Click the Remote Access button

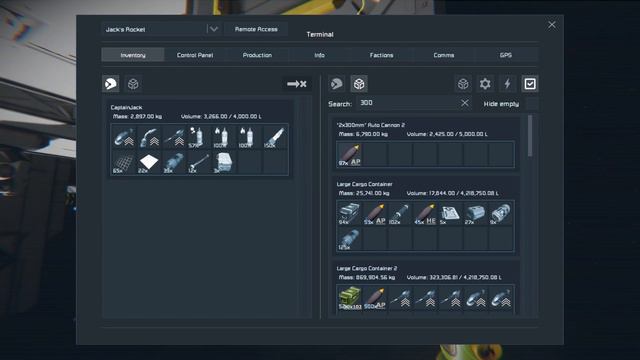256,29
